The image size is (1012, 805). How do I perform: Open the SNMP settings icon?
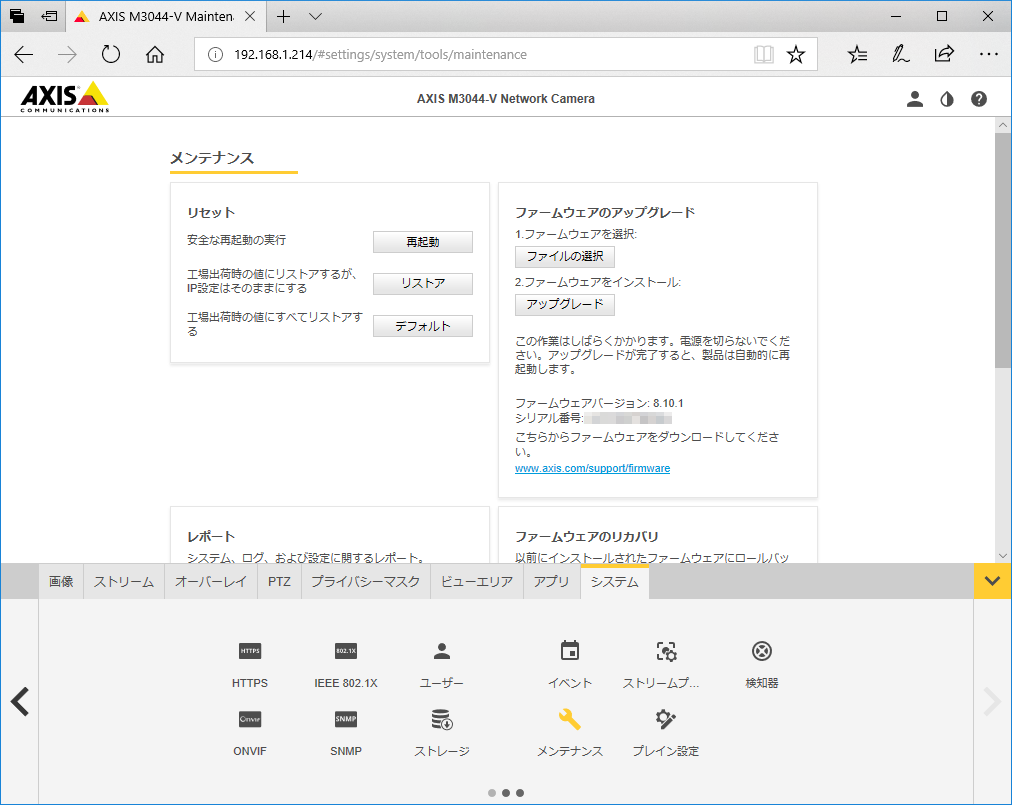(x=345, y=719)
